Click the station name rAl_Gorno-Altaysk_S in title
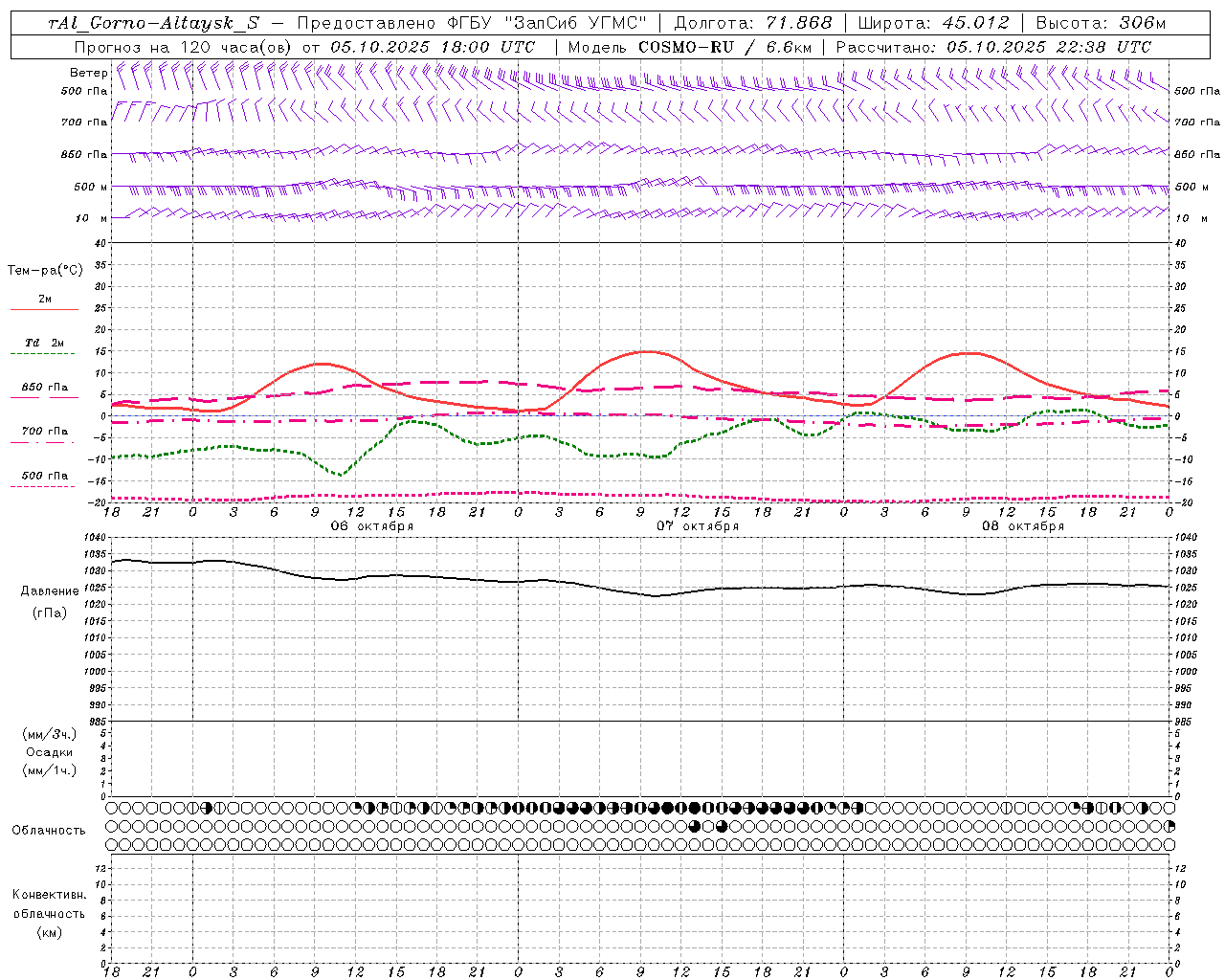The image size is (1225, 980). coord(154,24)
